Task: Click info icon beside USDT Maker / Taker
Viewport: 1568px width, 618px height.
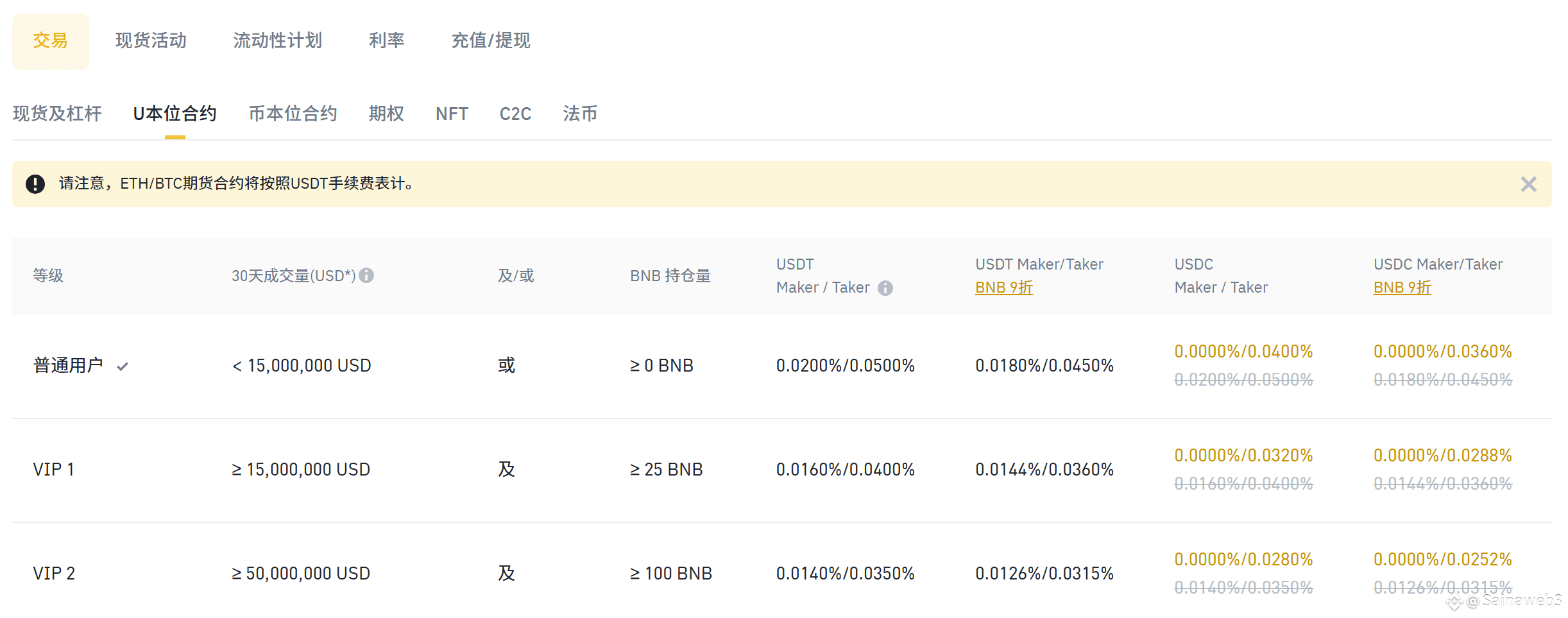Action: (885, 288)
